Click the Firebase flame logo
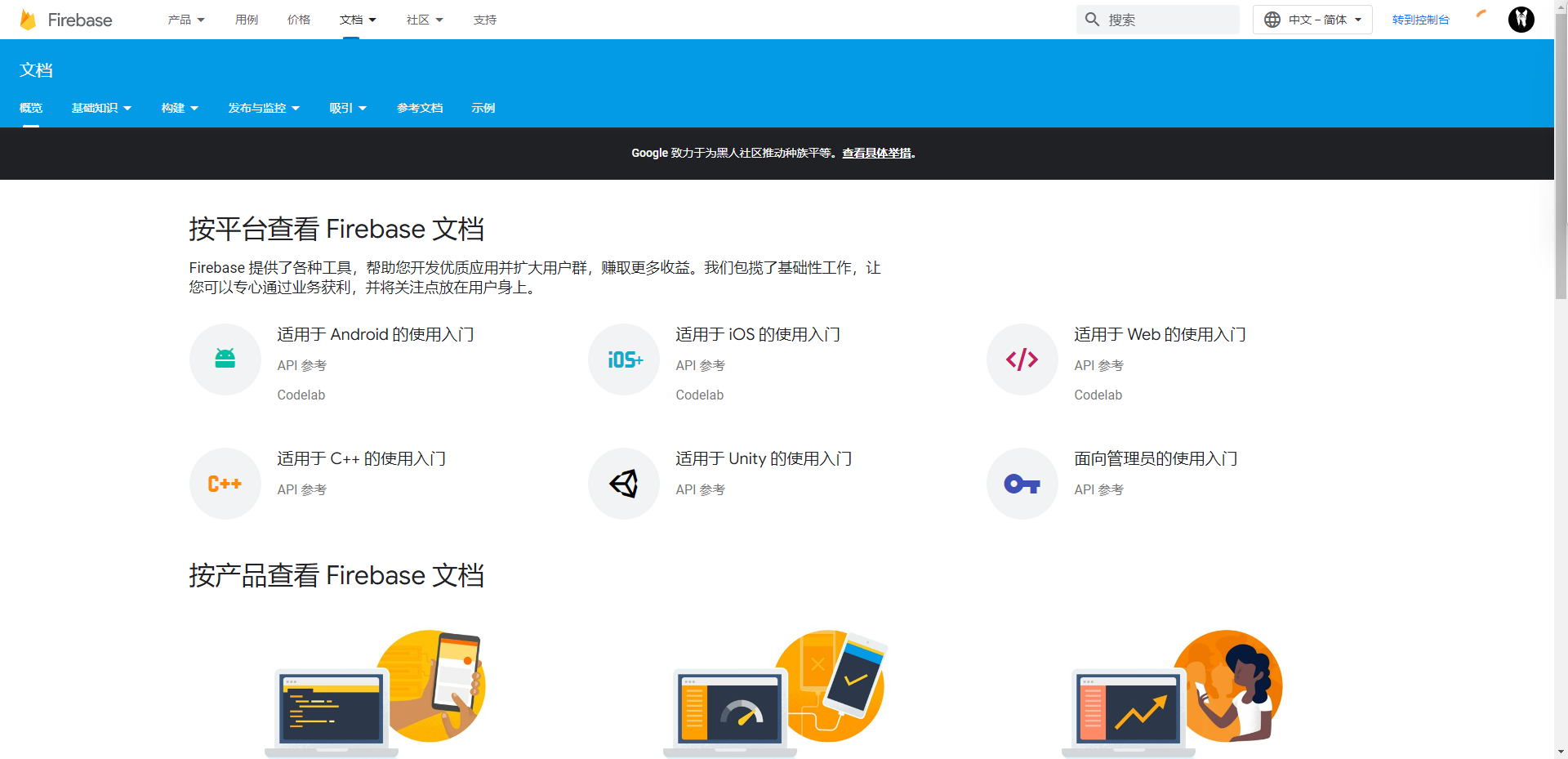The image size is (1568, 759). click(x=28, y=20)
